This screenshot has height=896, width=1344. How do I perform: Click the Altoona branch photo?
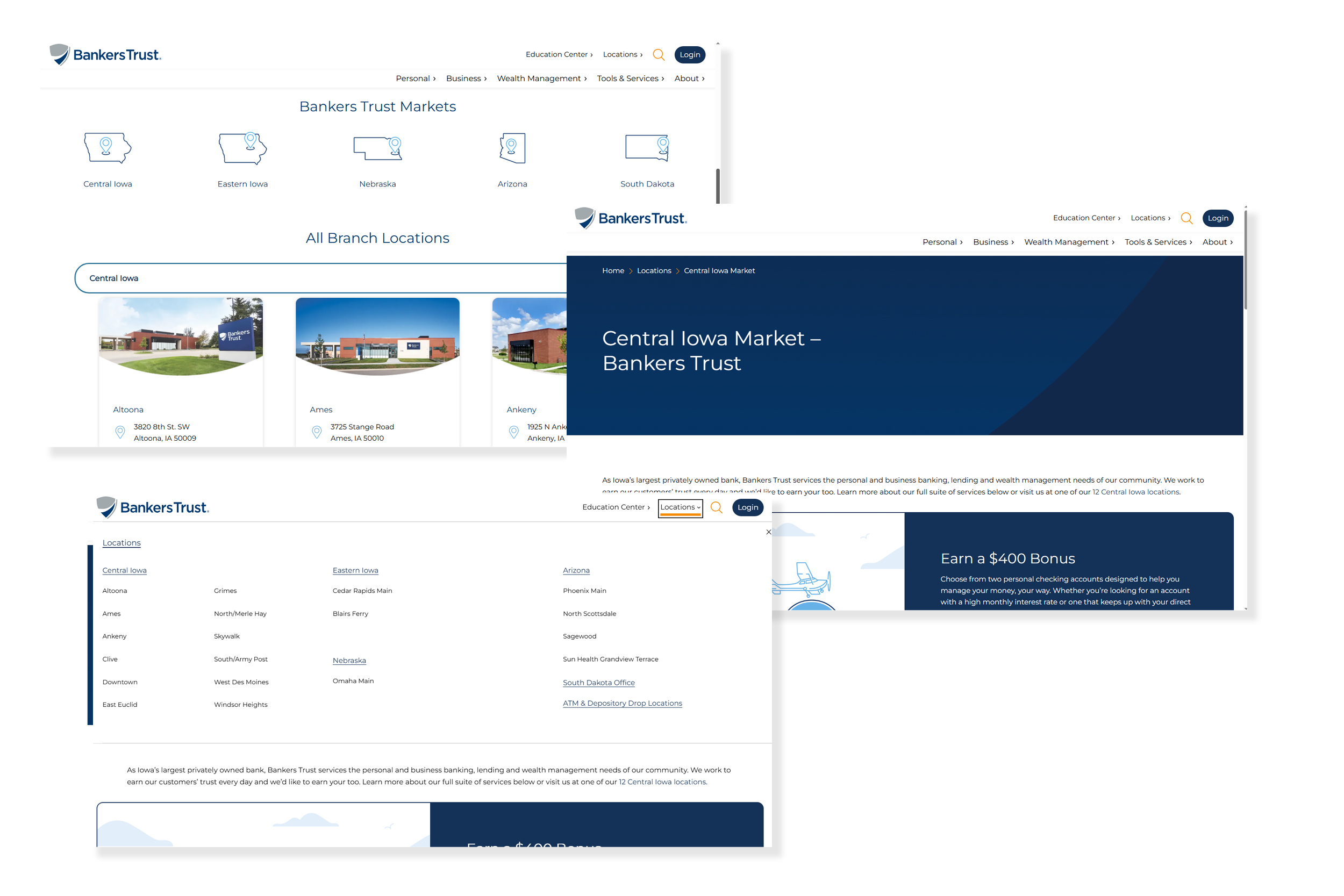pos(181,336)
